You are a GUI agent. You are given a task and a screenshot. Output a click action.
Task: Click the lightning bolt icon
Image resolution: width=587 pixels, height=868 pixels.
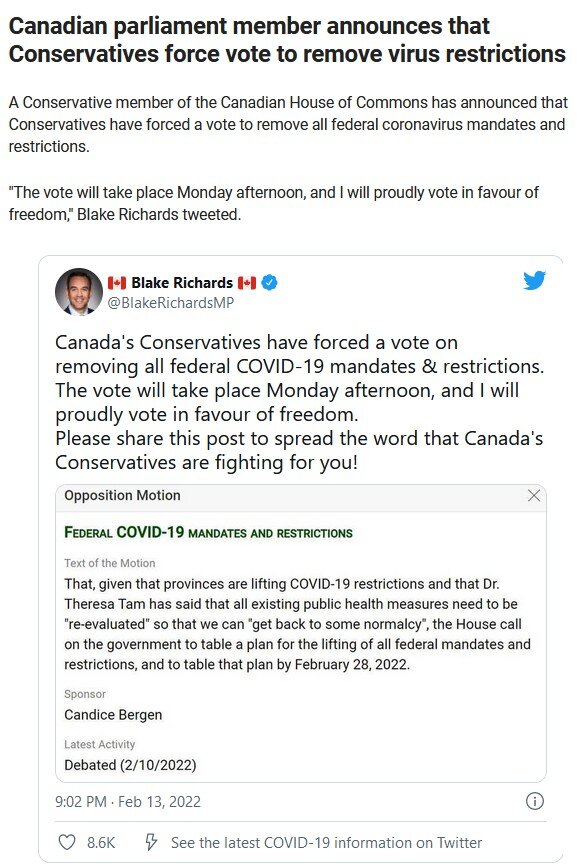151,842
